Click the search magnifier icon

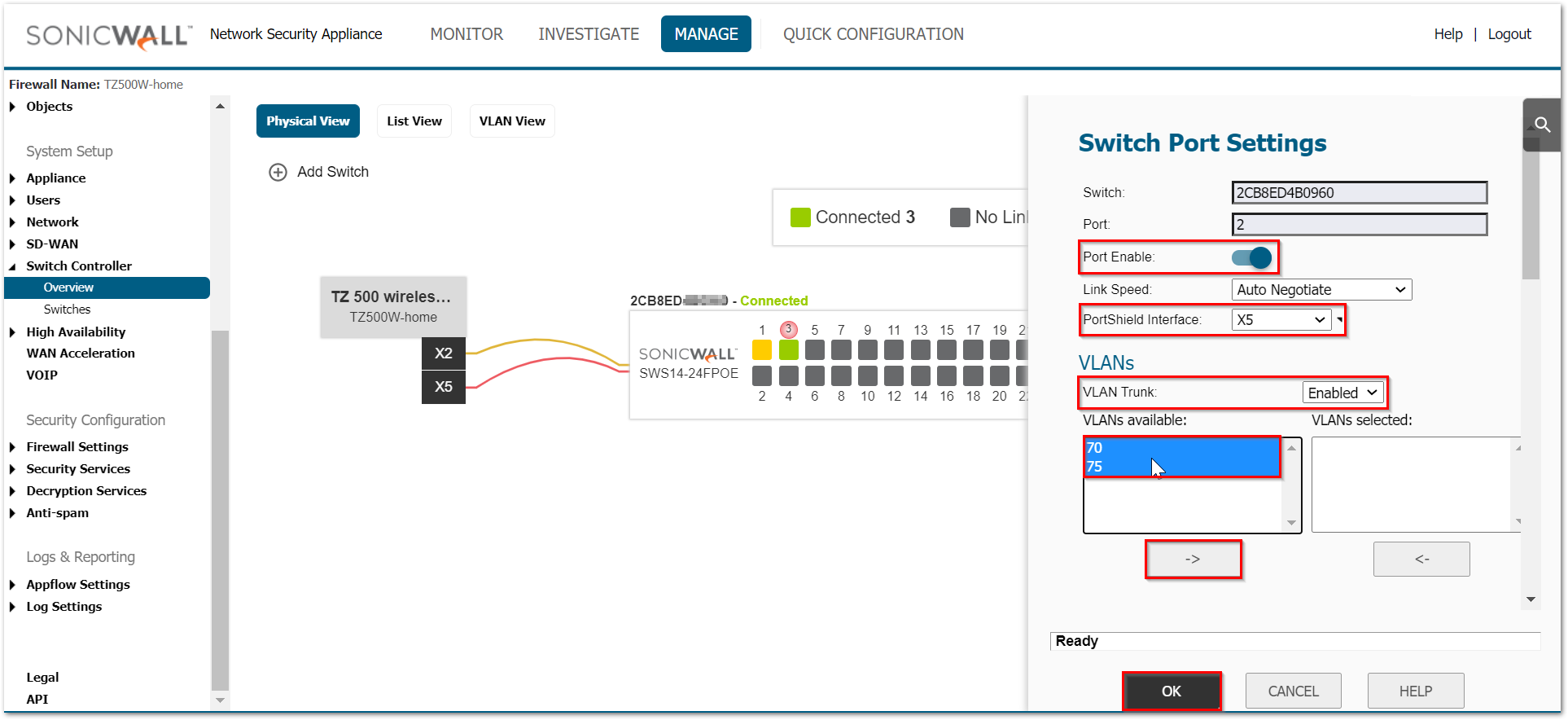1542,125
